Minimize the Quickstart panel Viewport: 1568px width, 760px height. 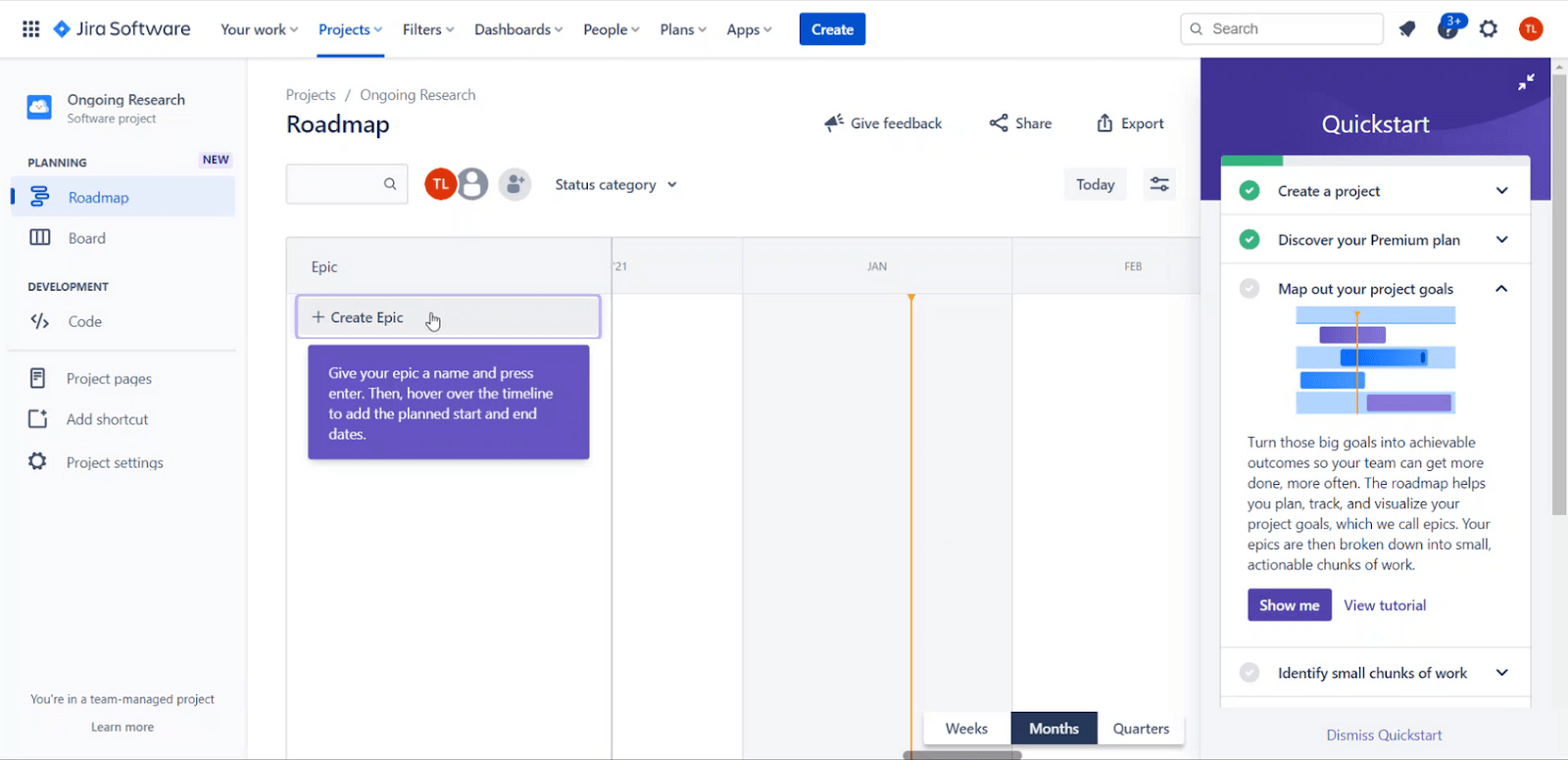(x=1526, y=82)
